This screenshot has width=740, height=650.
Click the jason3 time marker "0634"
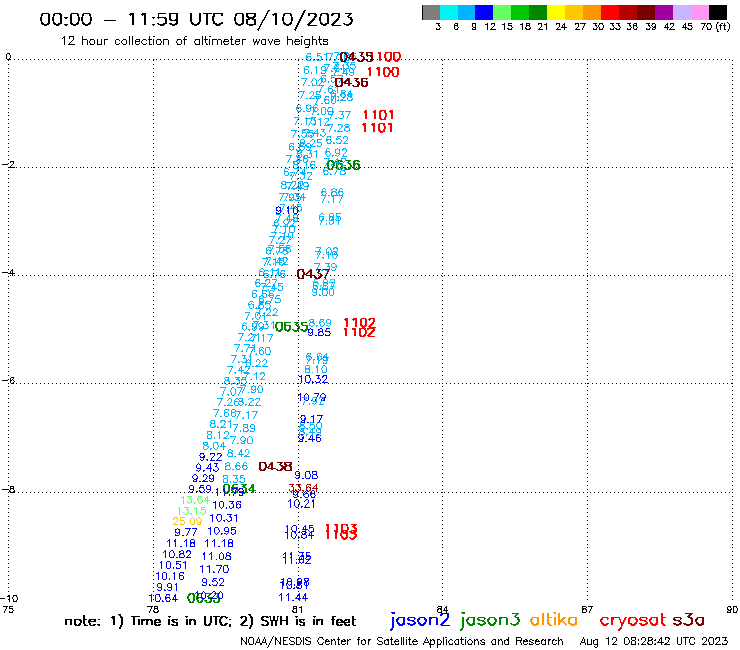239,489
